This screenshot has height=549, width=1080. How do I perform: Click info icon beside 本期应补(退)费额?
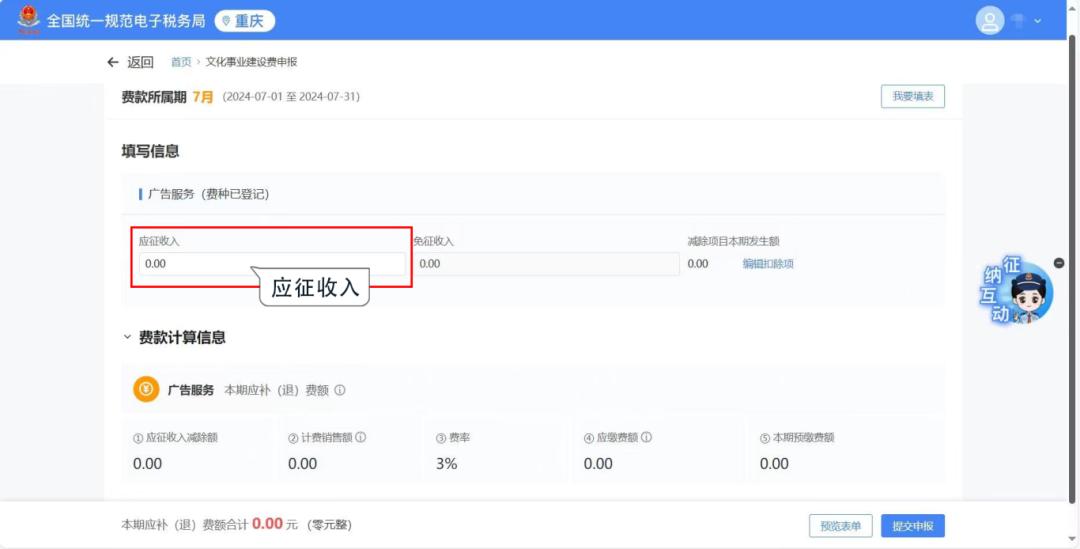pyautogui.click(x=340, y=390)
